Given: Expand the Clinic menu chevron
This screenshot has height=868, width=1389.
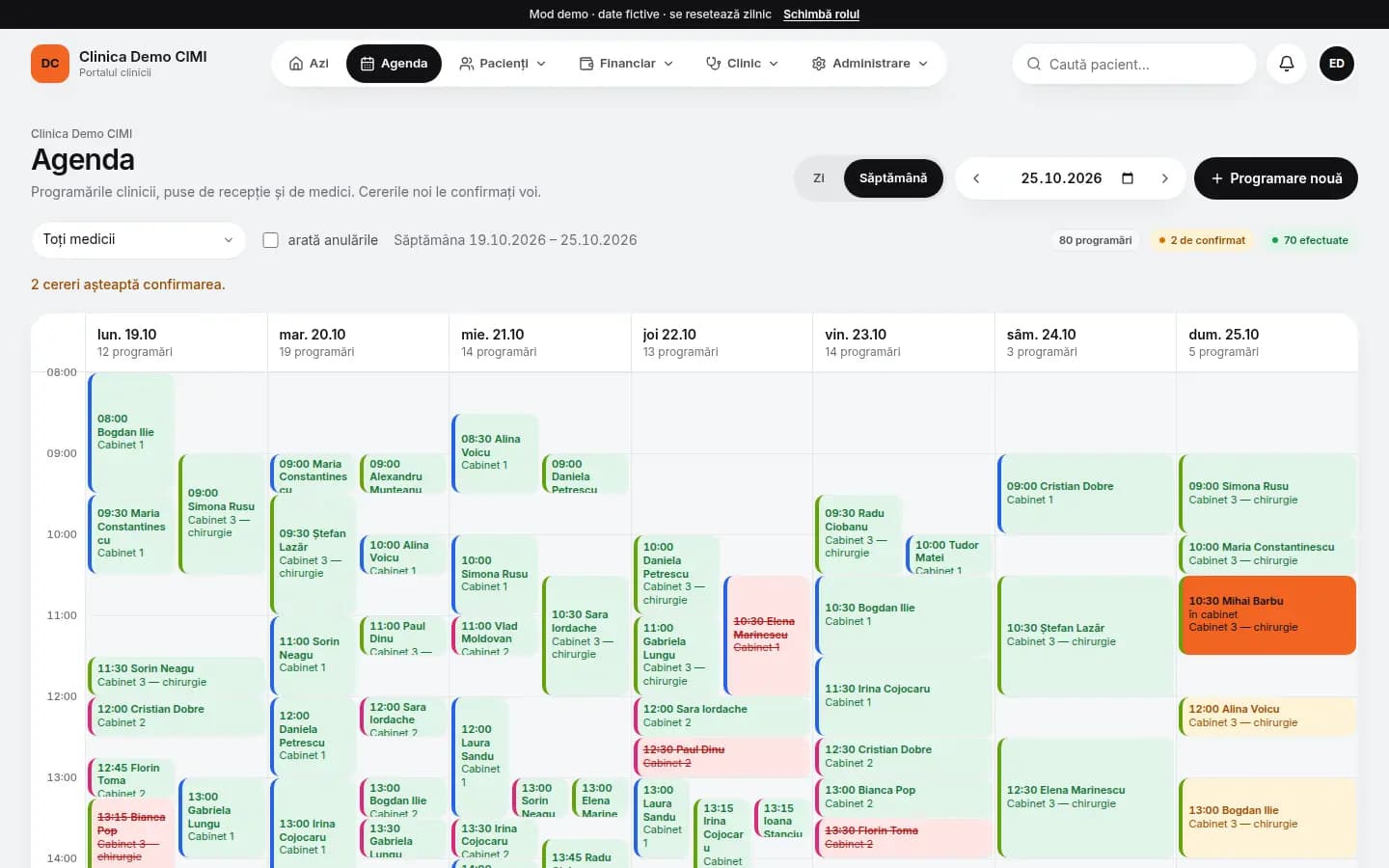Looking at the screenshot, I should coord(774,64).
